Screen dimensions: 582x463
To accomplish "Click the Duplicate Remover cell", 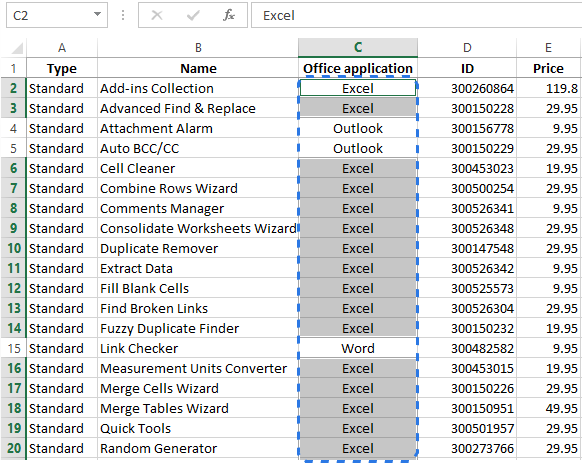I will pyautogui.click(x=198, y=248).
